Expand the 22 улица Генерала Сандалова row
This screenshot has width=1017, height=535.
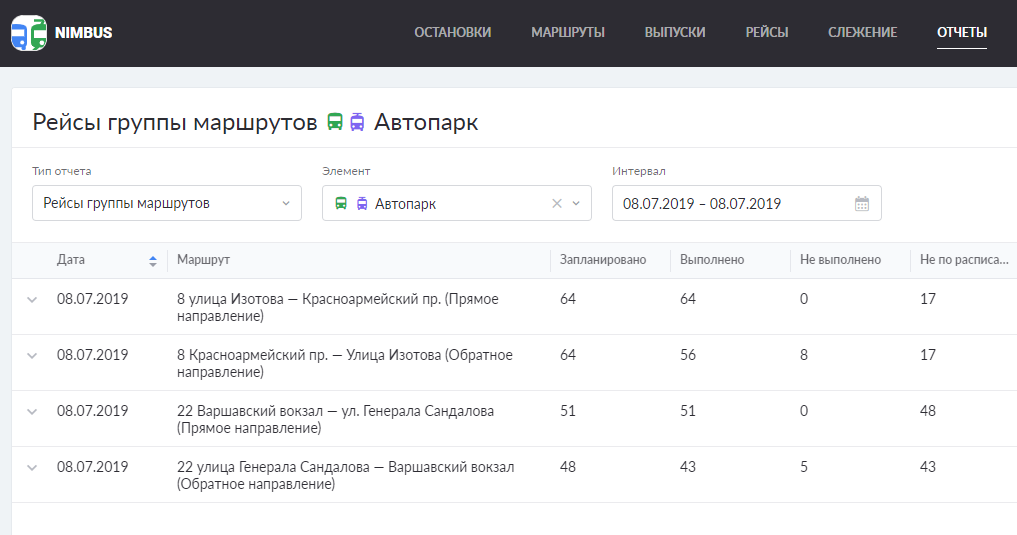click(x=32, y=467)
